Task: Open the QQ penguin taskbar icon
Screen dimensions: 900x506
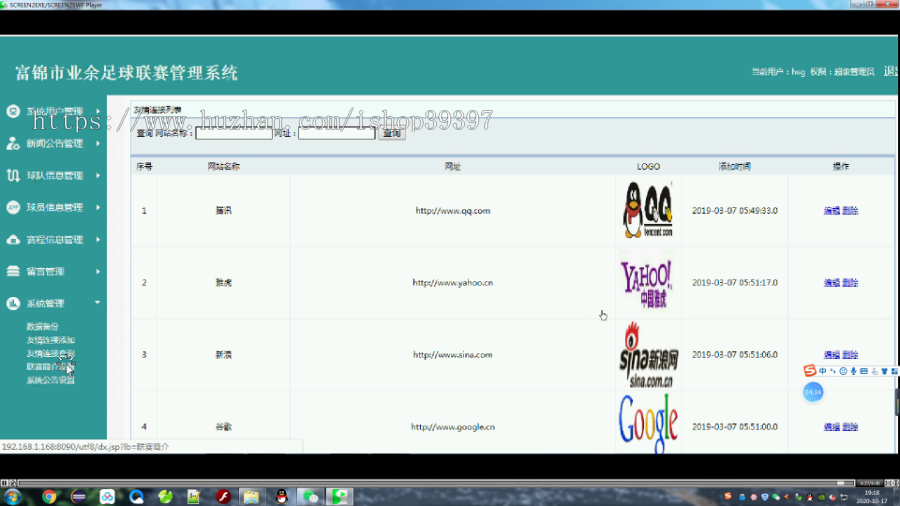Action: click(x=281, y=496)
